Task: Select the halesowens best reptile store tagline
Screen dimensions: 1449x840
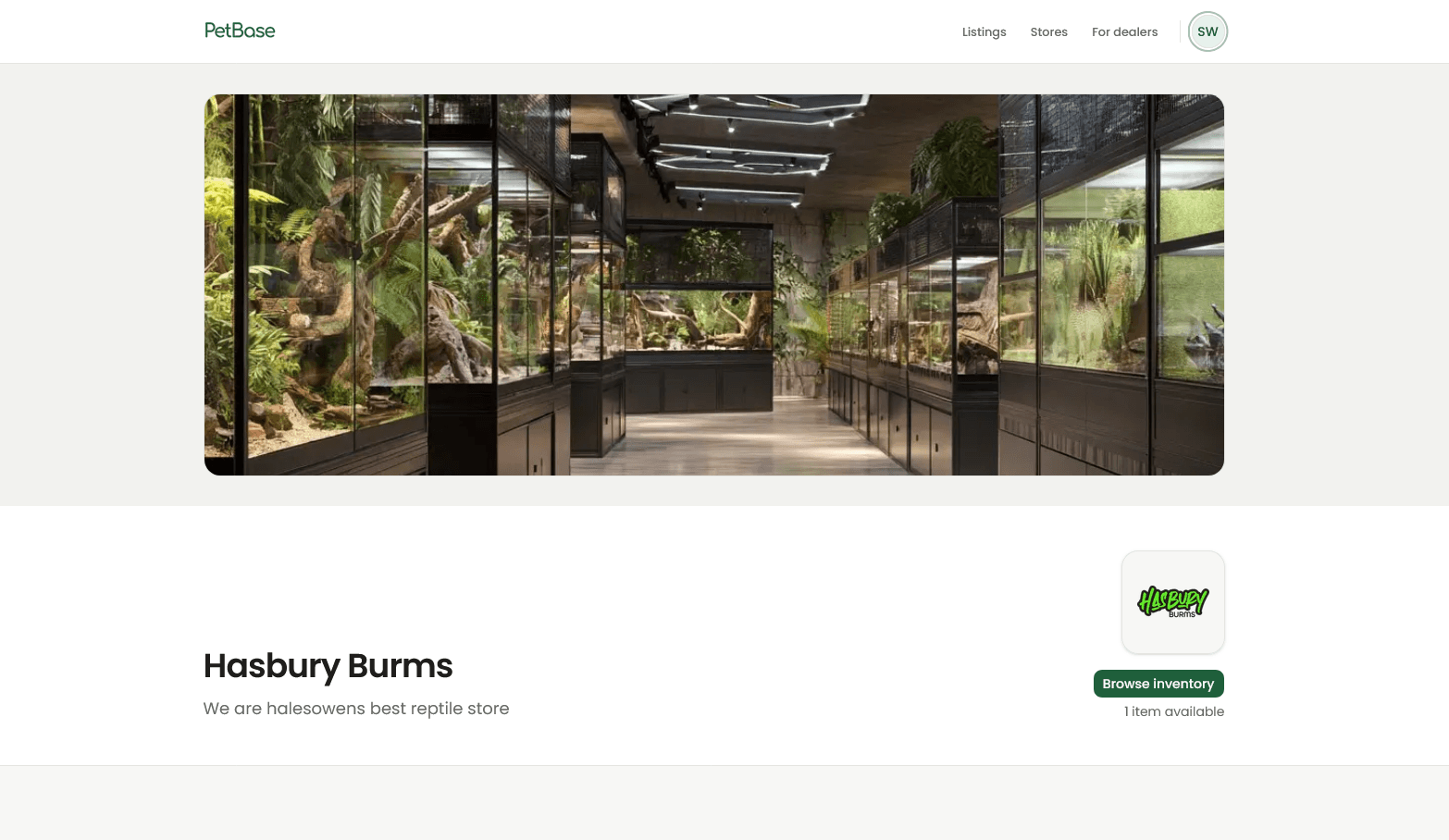Action: 356,709
